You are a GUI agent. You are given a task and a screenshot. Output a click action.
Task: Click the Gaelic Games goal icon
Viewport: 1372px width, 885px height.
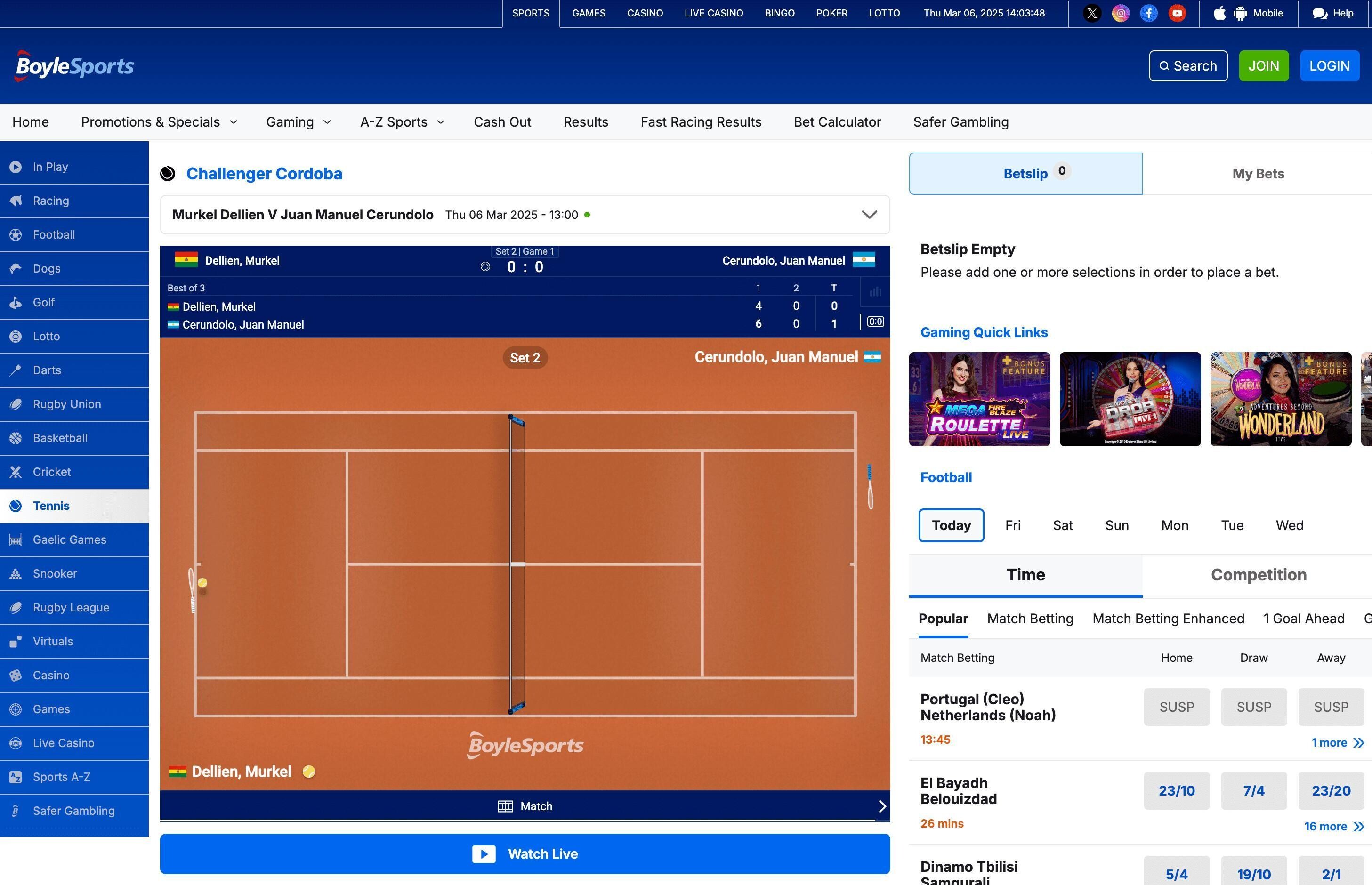(16, 539)
